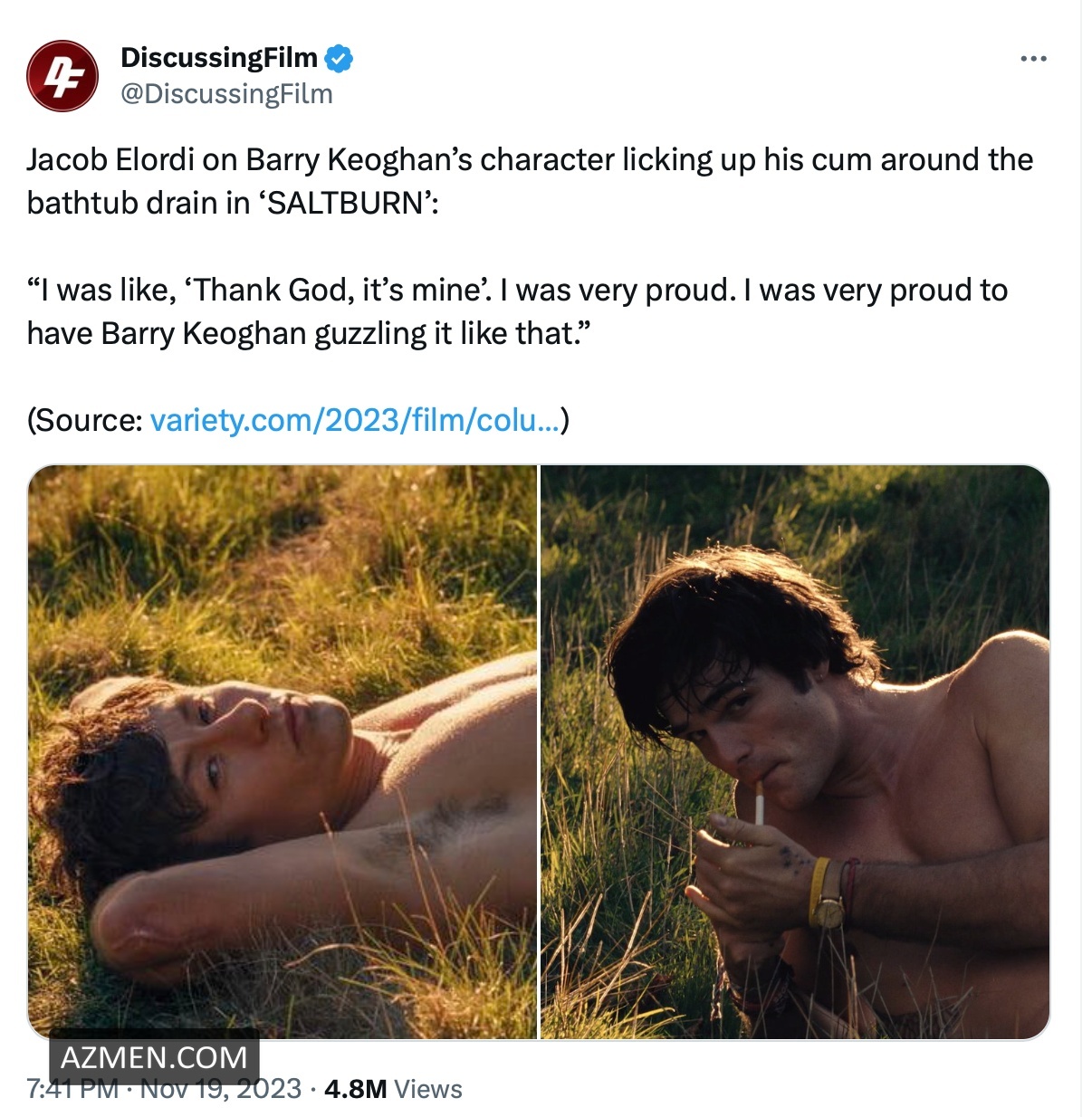Click the AZMEN.COM watermark label
The image size is (1092, 1117).
(154, 1057)
